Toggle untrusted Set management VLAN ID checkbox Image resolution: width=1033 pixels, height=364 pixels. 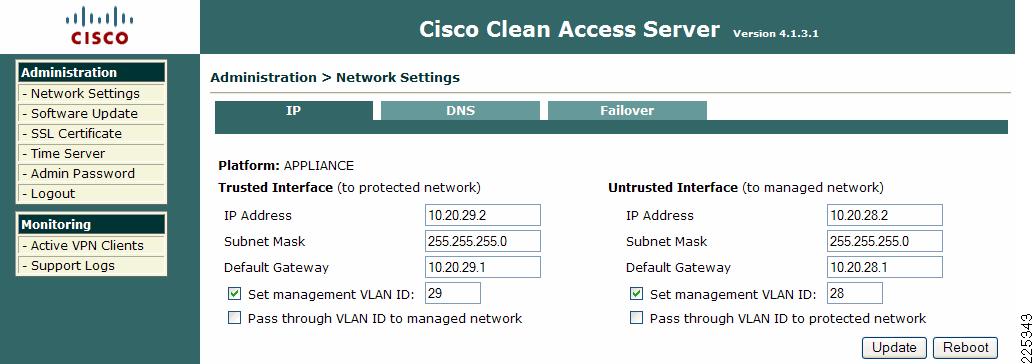(636, 294)
